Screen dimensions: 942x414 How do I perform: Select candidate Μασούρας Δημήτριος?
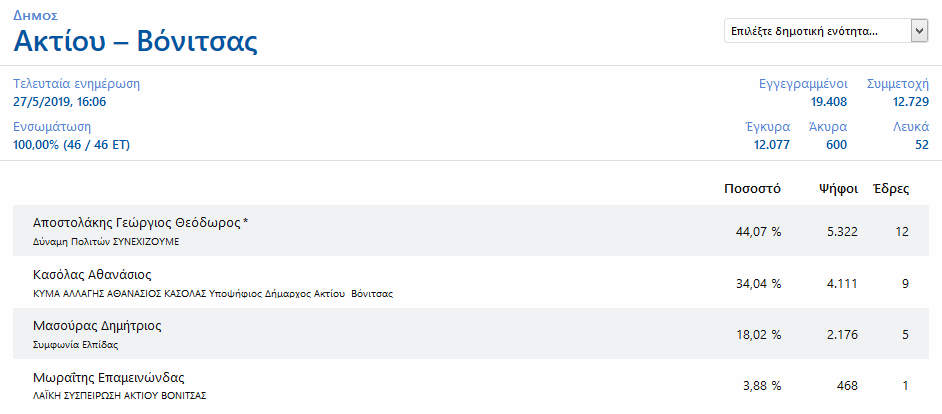pyautogui.click(x=97, y=326)
